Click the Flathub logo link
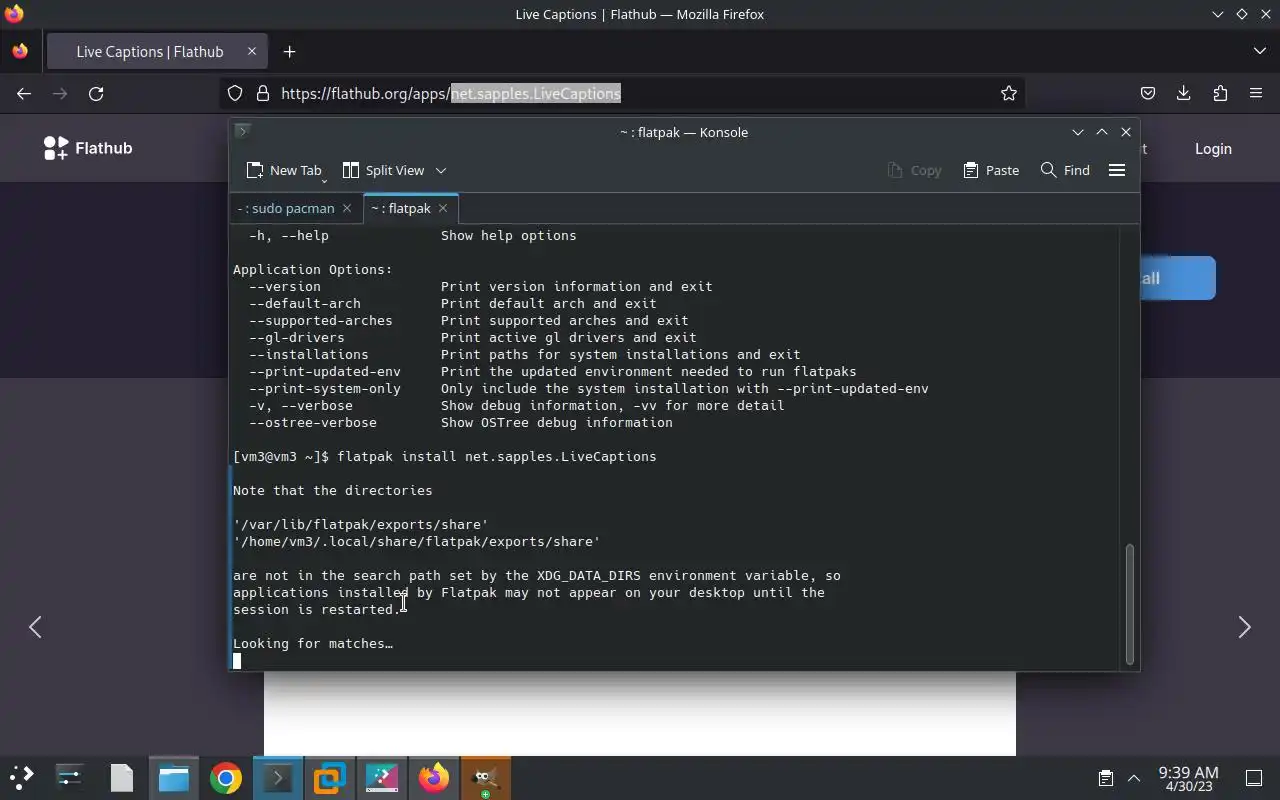This screenshot has width=1280, height=800. pos(88,148)
